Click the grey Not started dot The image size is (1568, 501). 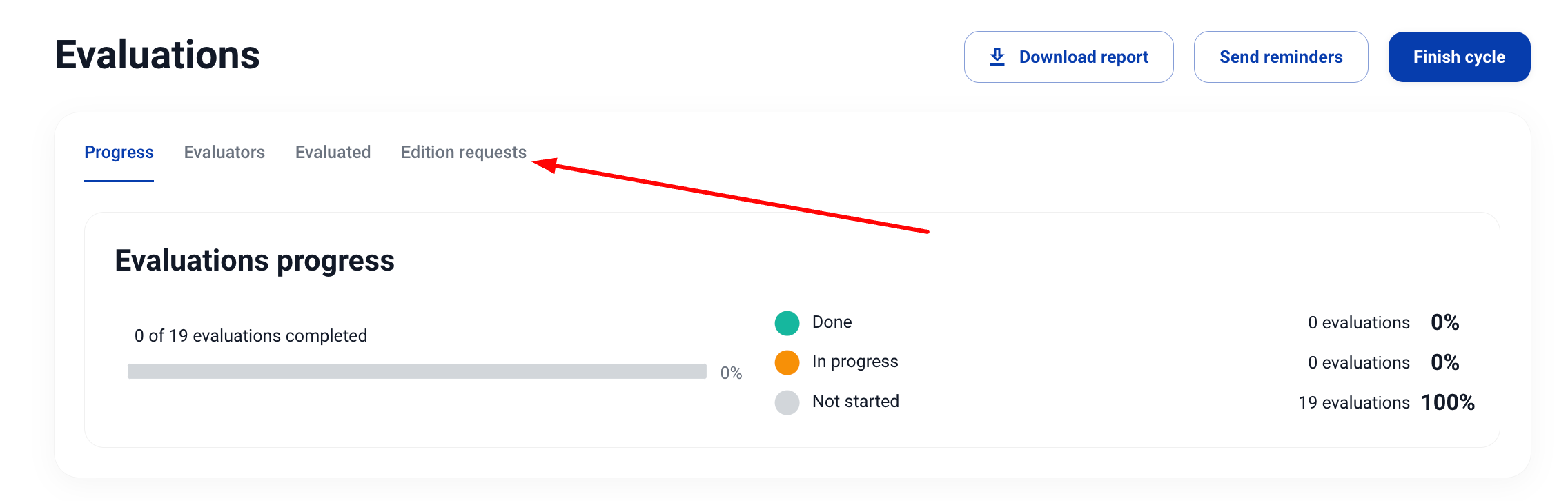point(787,402)
